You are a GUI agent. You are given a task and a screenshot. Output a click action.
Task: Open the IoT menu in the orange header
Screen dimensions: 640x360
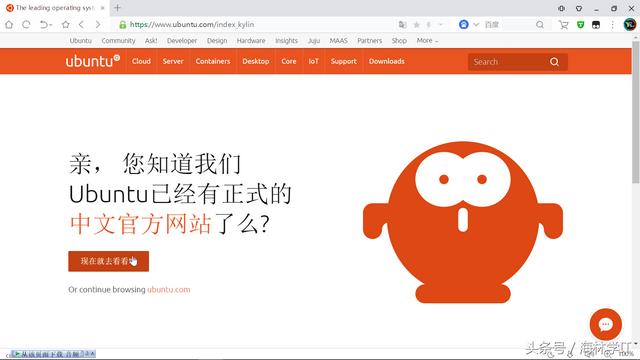click(313, 61)
